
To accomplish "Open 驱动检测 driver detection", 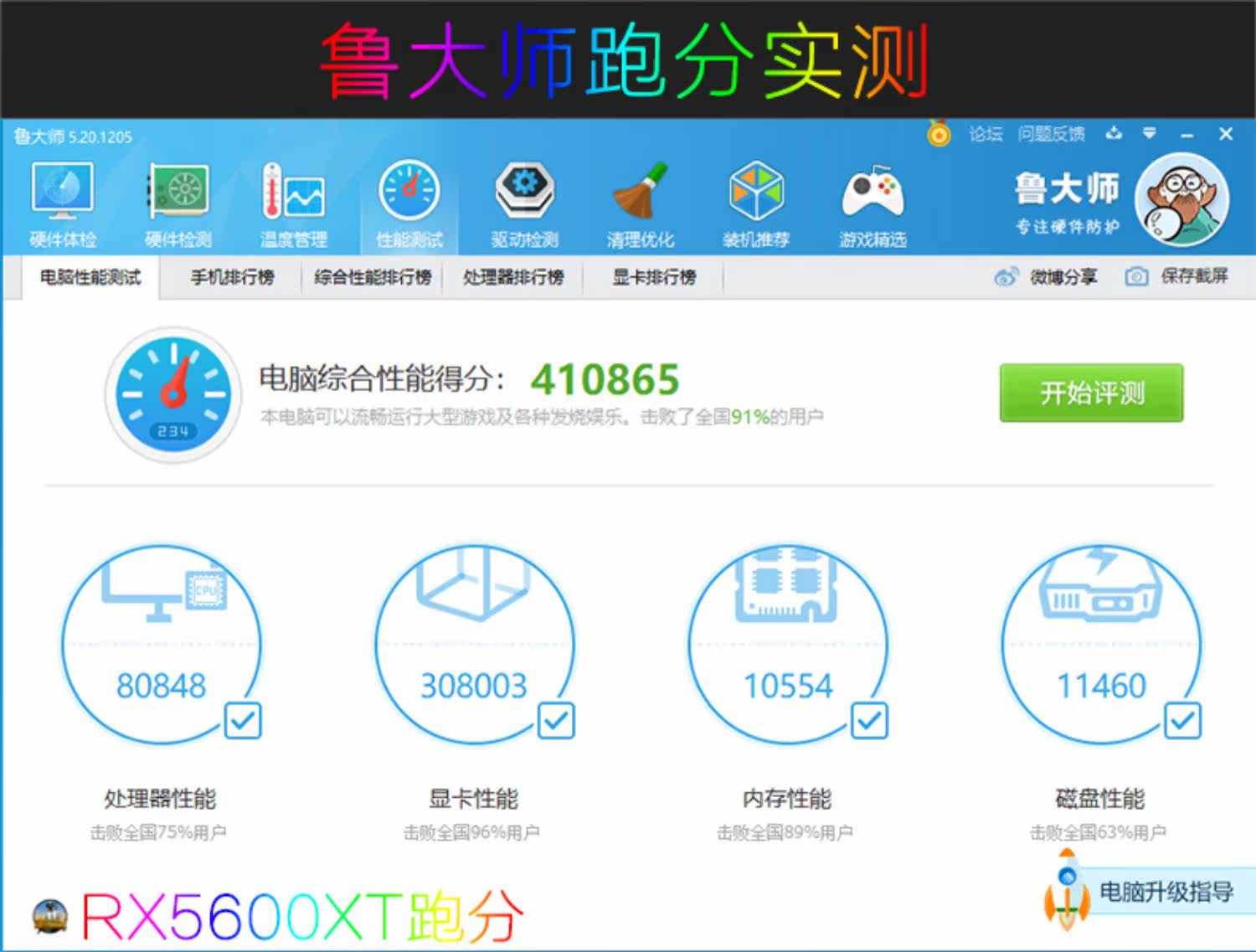I will pos(524,205).
